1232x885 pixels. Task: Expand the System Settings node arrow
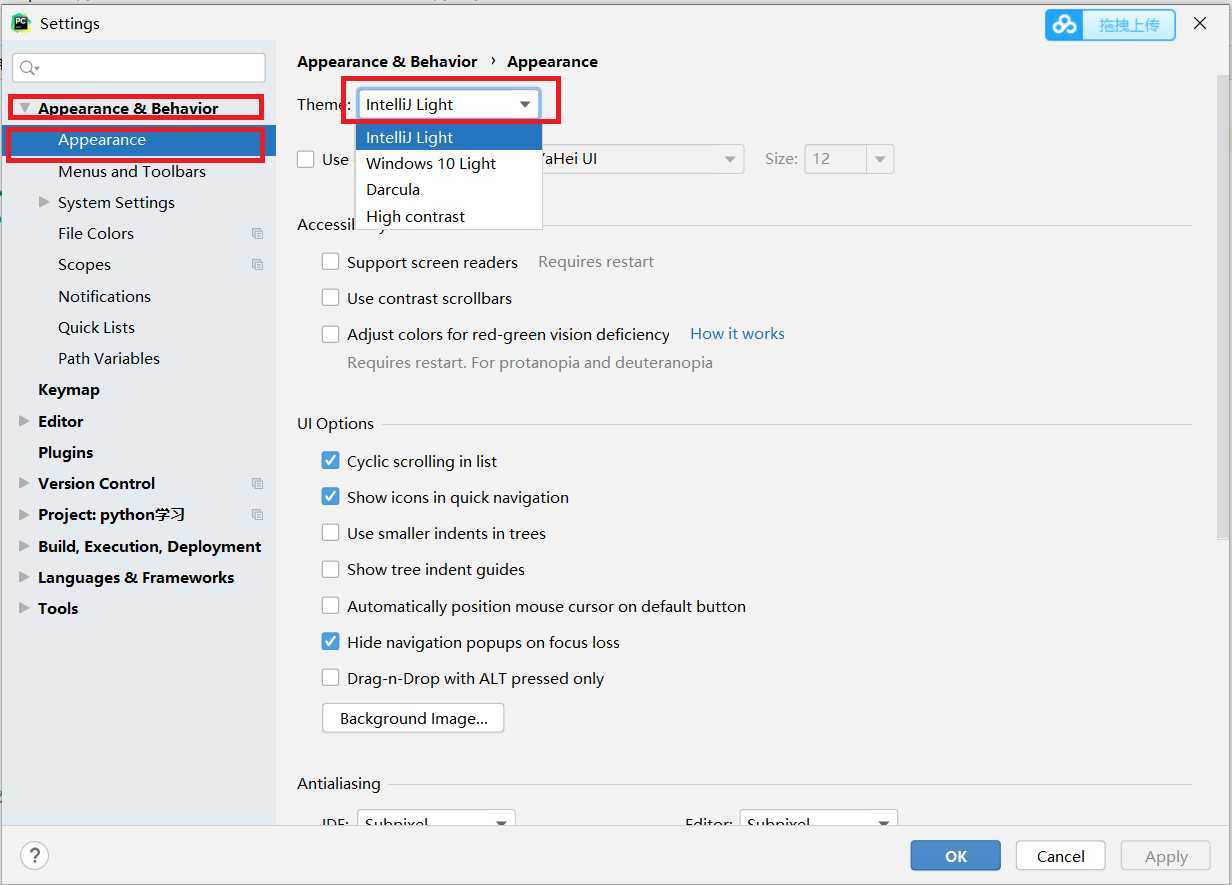click(x=44, y=202)
